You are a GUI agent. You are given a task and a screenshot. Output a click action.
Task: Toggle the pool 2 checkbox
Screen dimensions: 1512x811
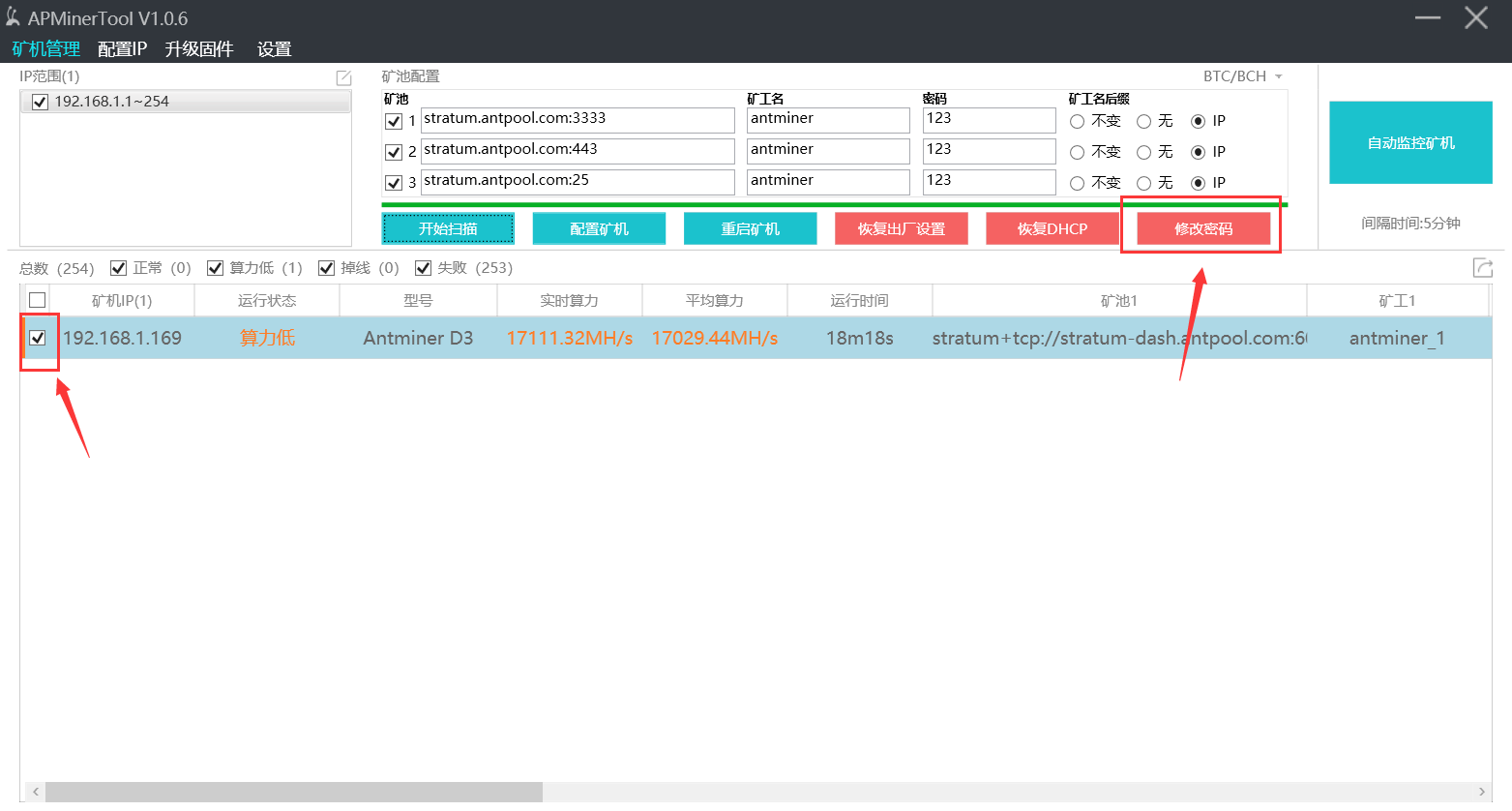click(x=394, y=152)
